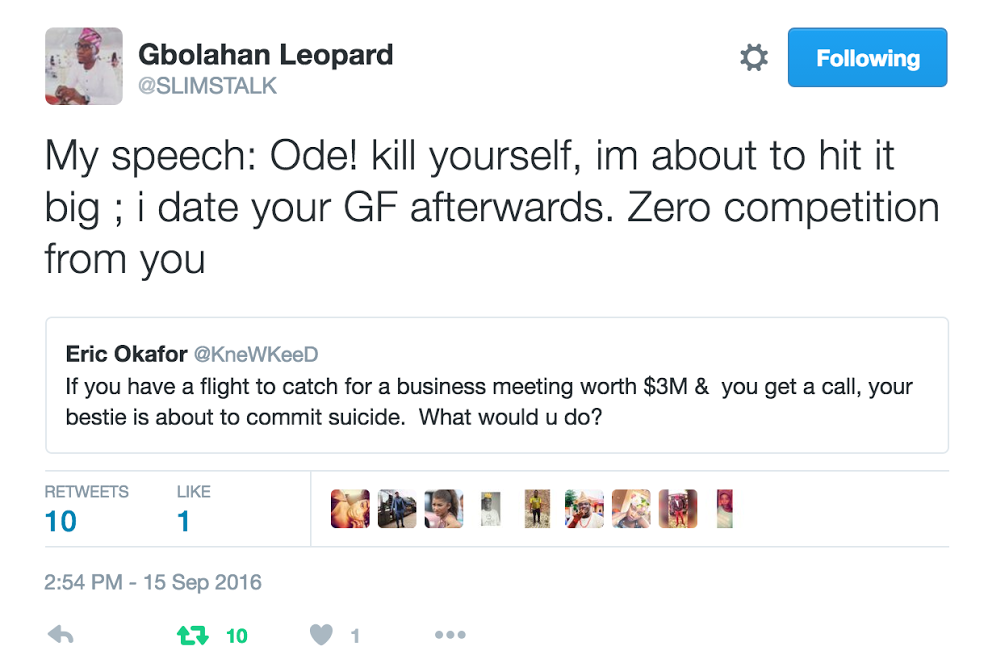Click the last avatar in the retweeter row
The height and width of the screenshot is (659, 988).
coord(725,509)
